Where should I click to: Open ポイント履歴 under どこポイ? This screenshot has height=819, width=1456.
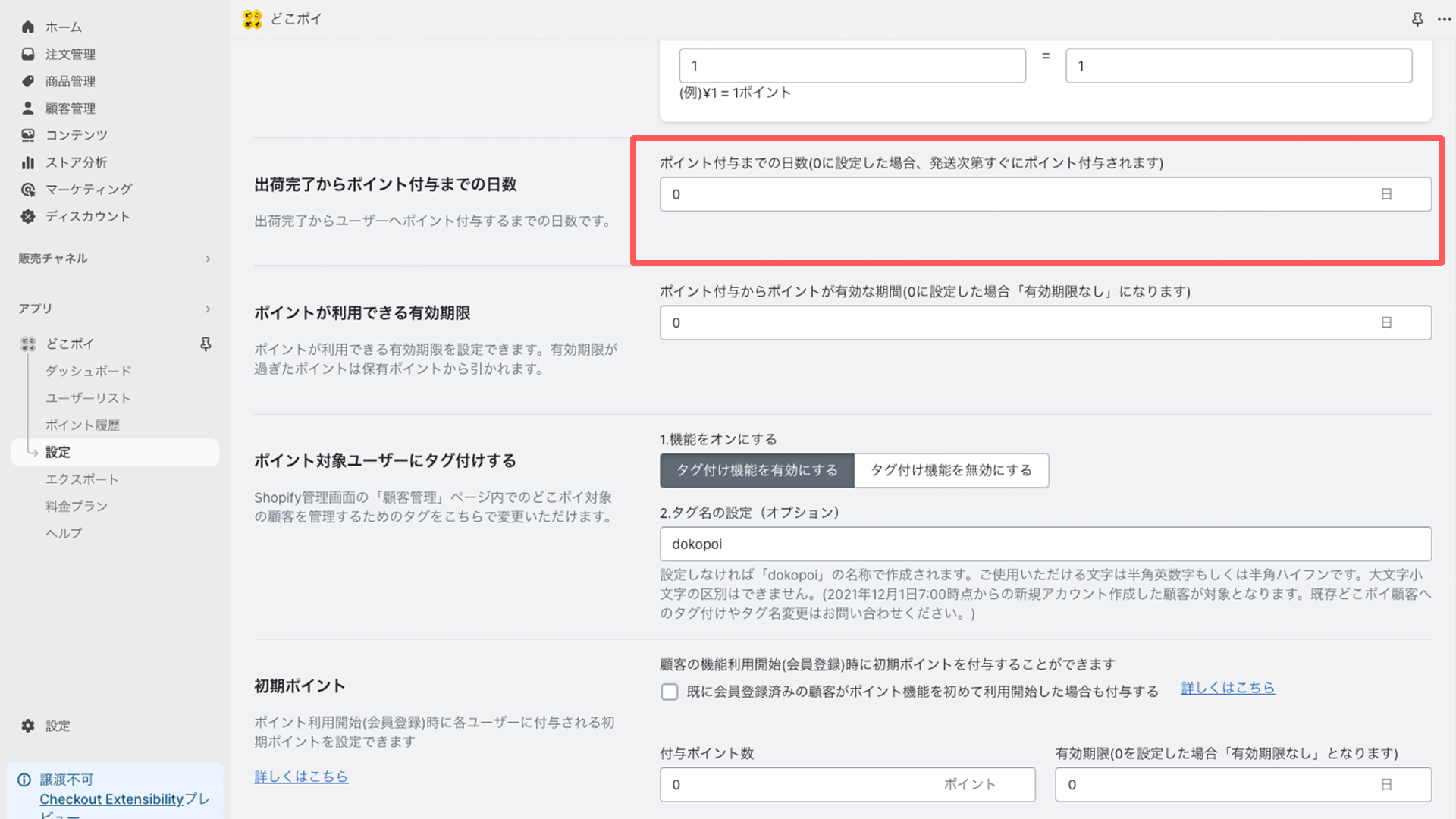(x=83, y=425)
